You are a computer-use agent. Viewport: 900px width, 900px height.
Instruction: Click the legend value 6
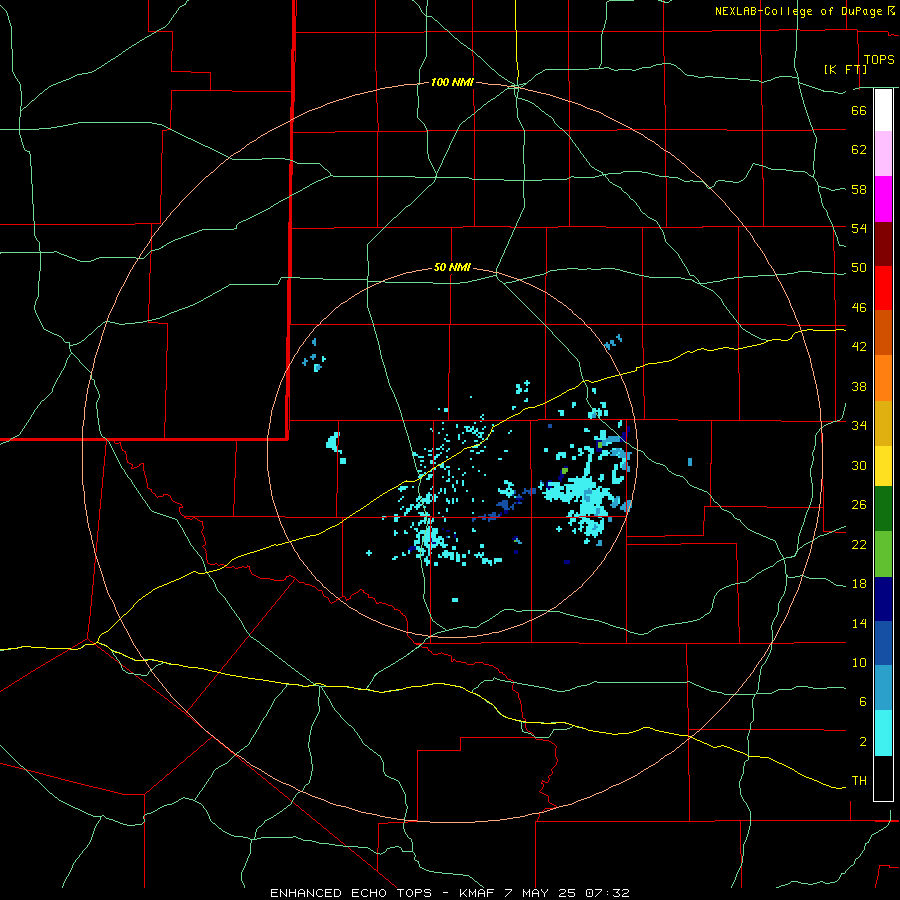point(862,702)
